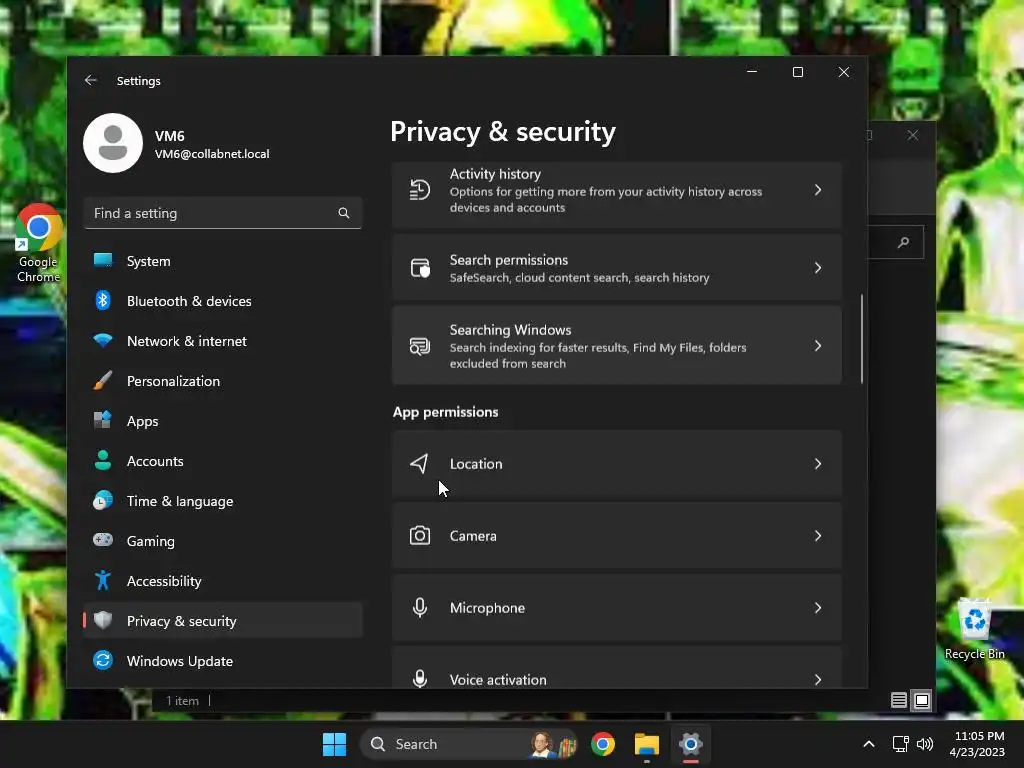Click the taskbar Search box
Image resolution: width=1024 pixels, height=768 pixels.
click(469, 744)
